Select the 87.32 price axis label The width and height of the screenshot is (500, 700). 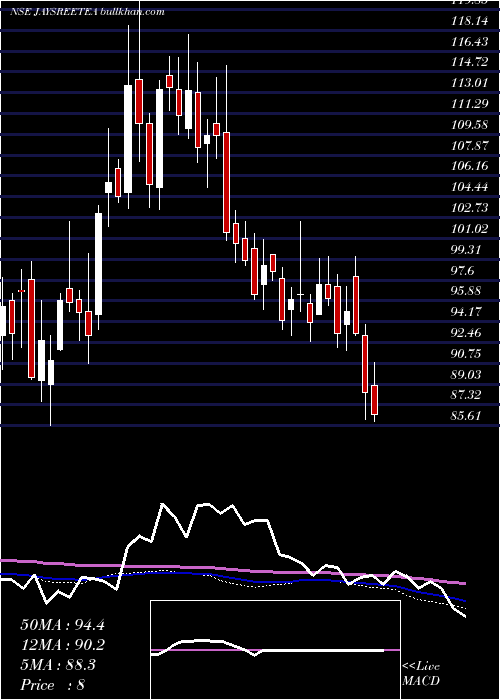tap(466, 395)
